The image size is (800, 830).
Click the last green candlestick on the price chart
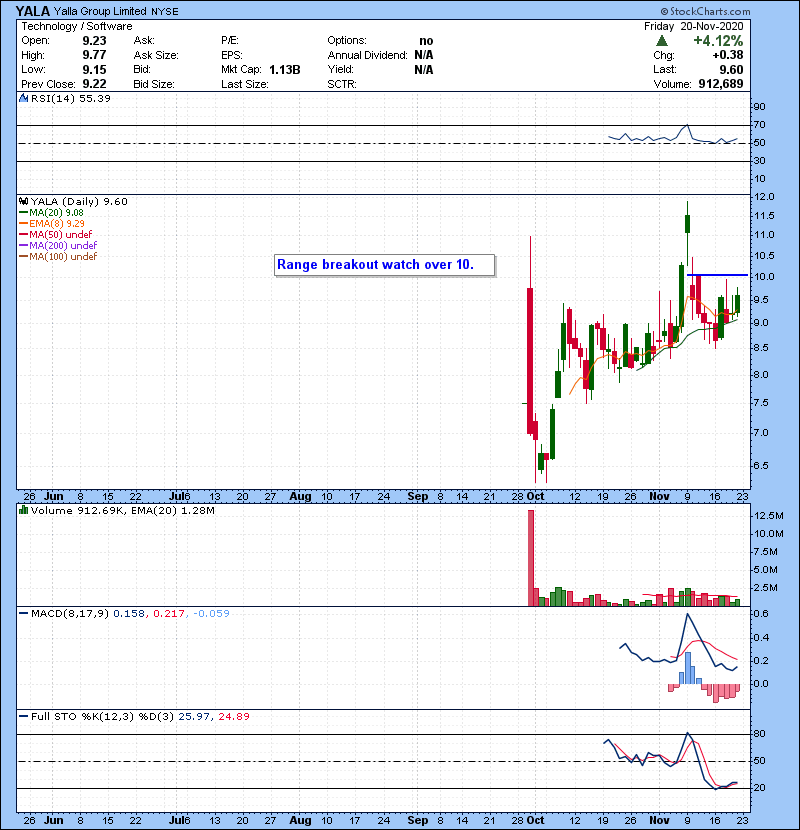tap(738, 304)
